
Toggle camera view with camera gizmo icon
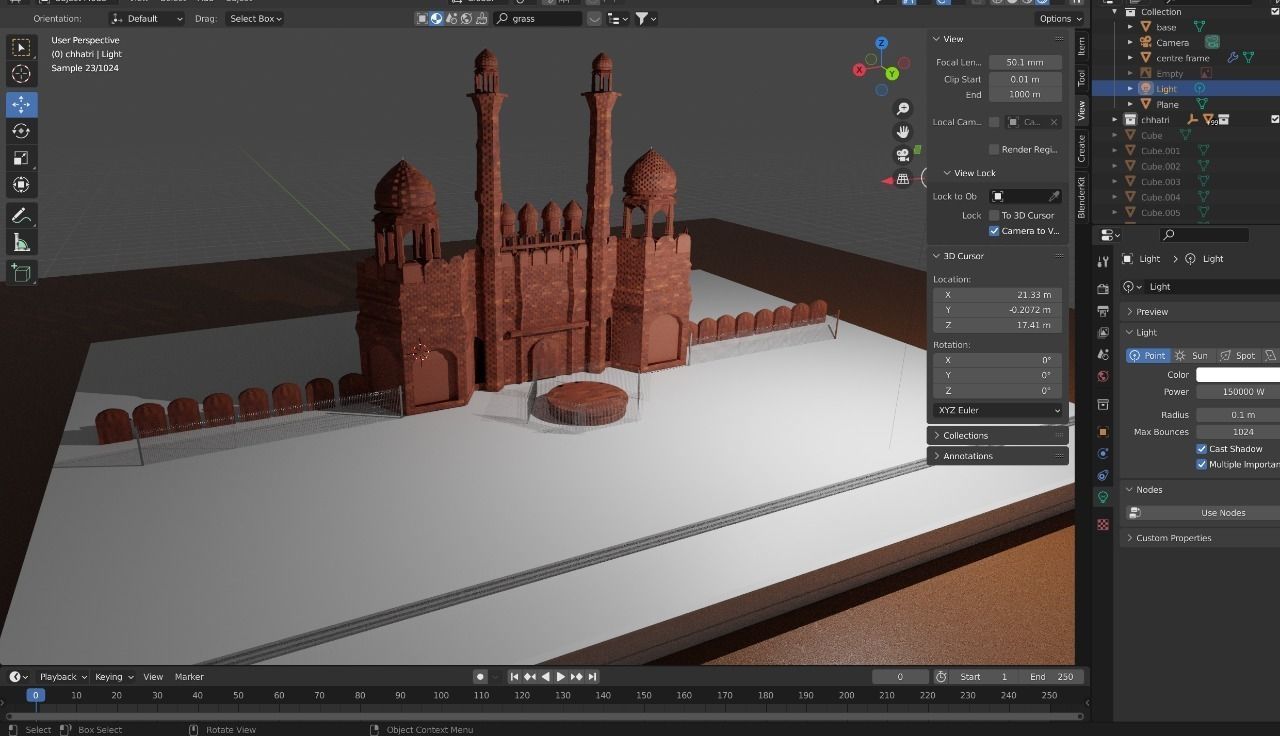click(903, 155)
